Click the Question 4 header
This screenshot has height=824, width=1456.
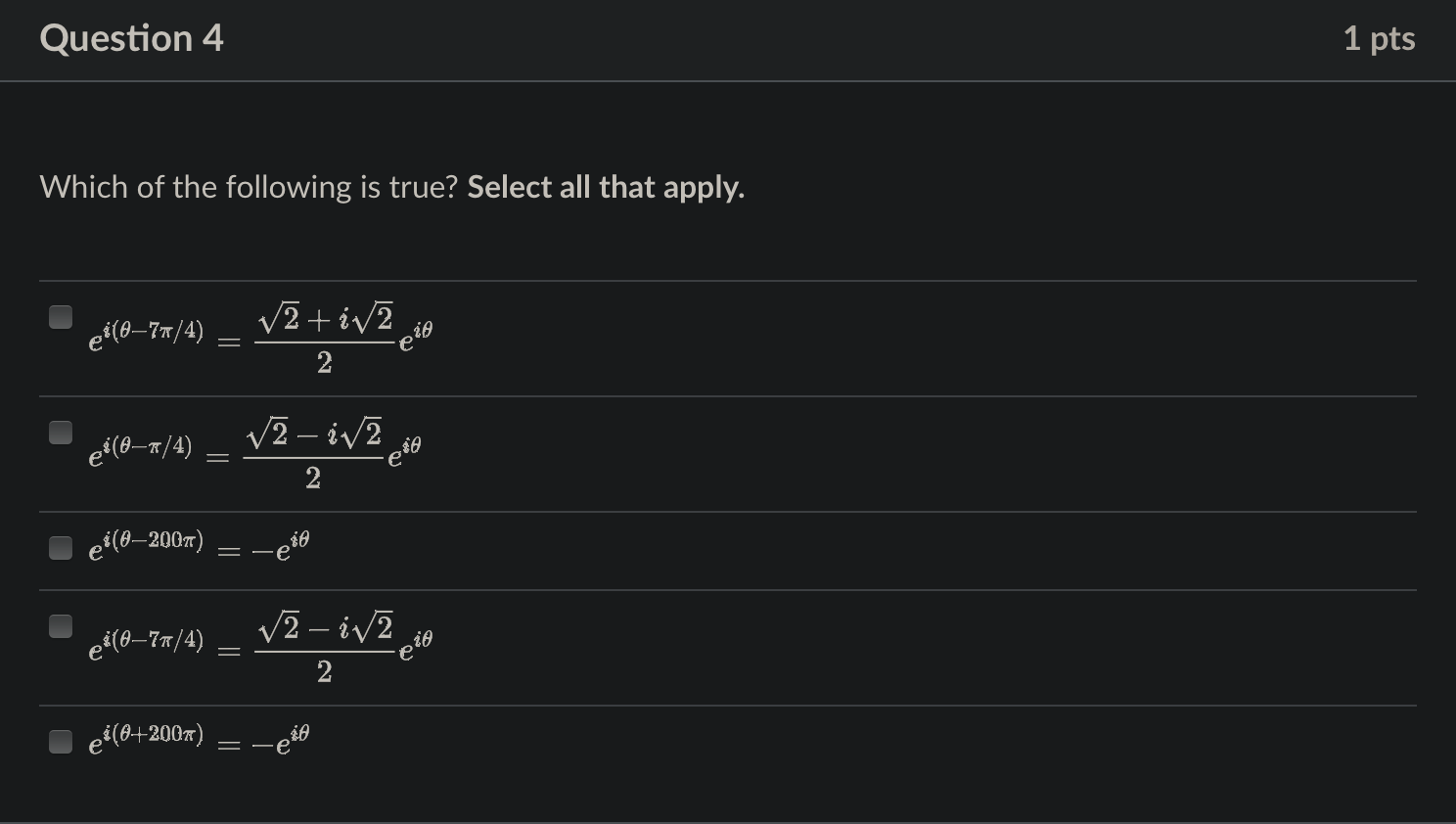(x=130, y=37)
